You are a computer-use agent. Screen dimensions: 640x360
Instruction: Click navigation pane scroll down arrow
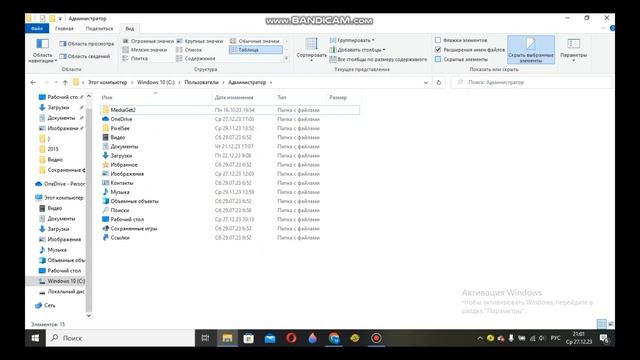tap(89, 316)
